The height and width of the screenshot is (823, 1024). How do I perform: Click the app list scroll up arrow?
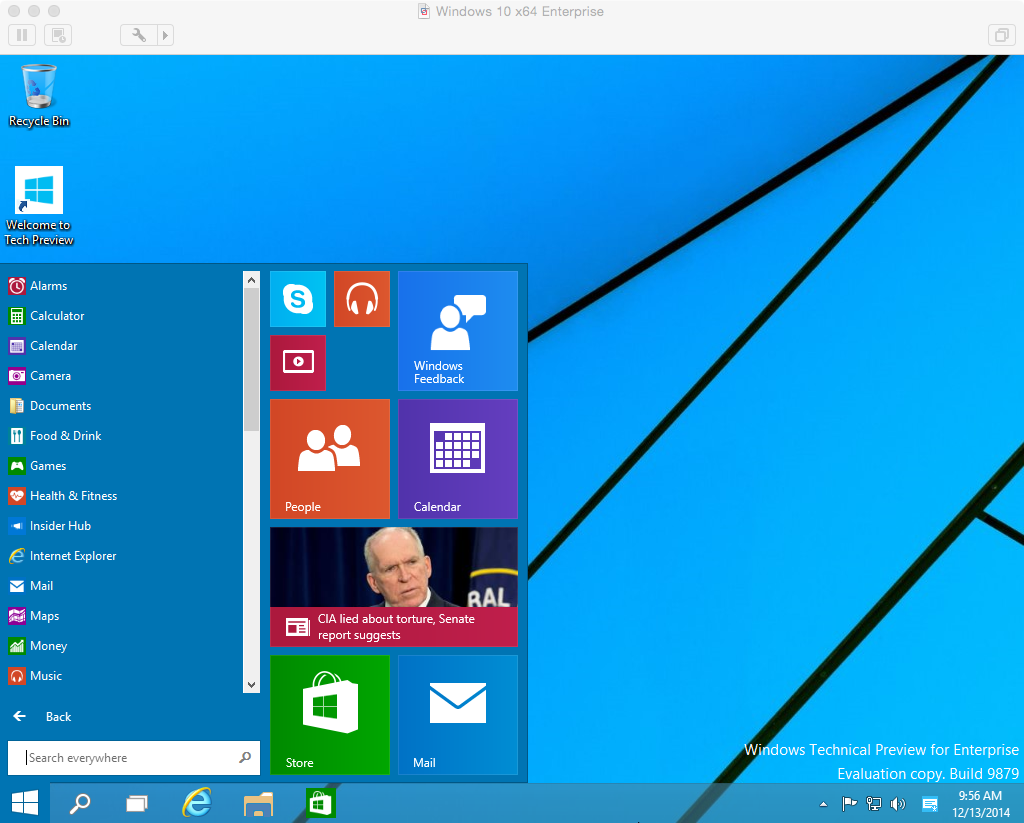tap(251, 280)
